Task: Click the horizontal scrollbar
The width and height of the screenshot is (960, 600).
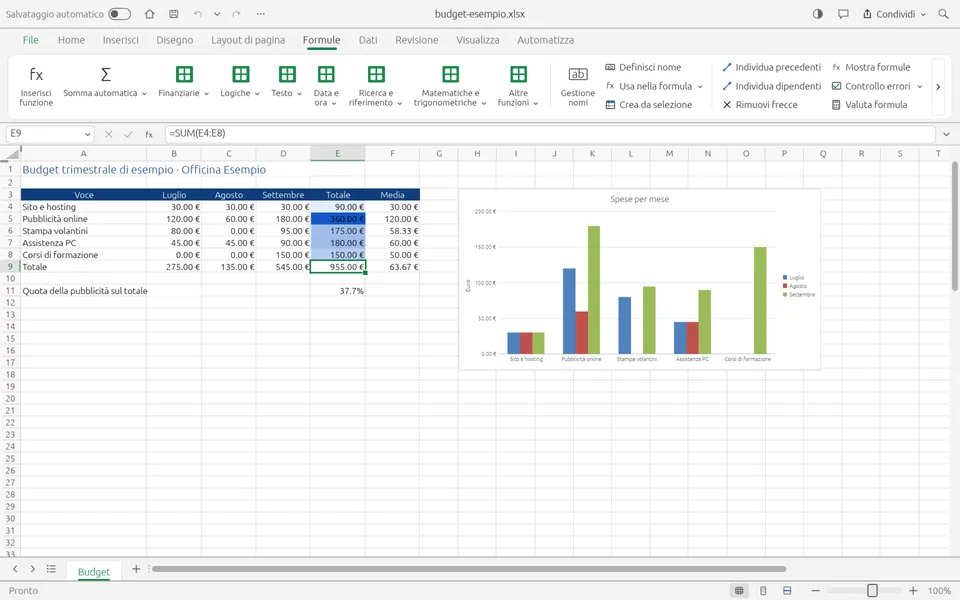Action: click(x=469, y=569)
